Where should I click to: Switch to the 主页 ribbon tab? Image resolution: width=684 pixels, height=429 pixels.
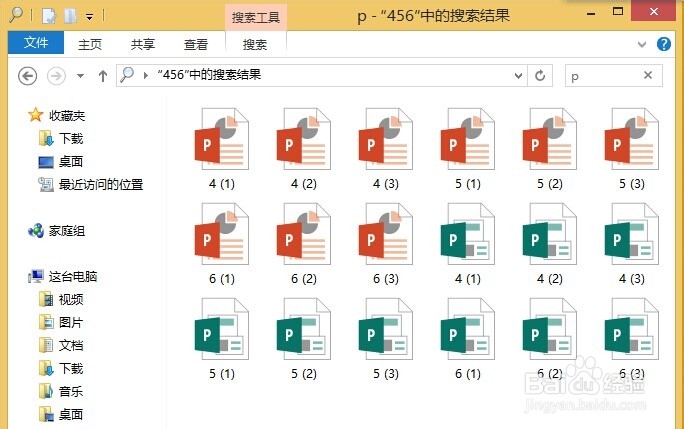pos(90,44)
